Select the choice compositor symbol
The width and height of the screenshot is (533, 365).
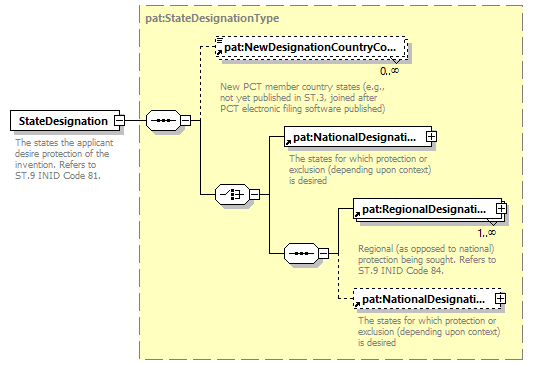point(233,194)
